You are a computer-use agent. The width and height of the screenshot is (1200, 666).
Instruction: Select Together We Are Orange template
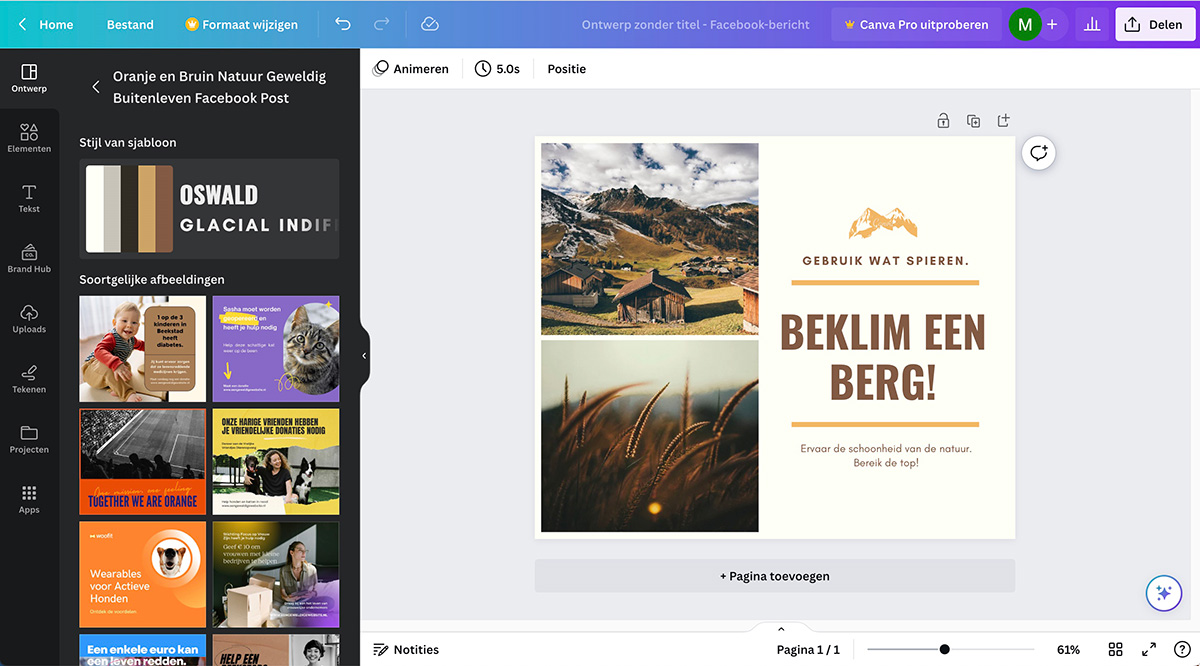(x=143, y=462)
